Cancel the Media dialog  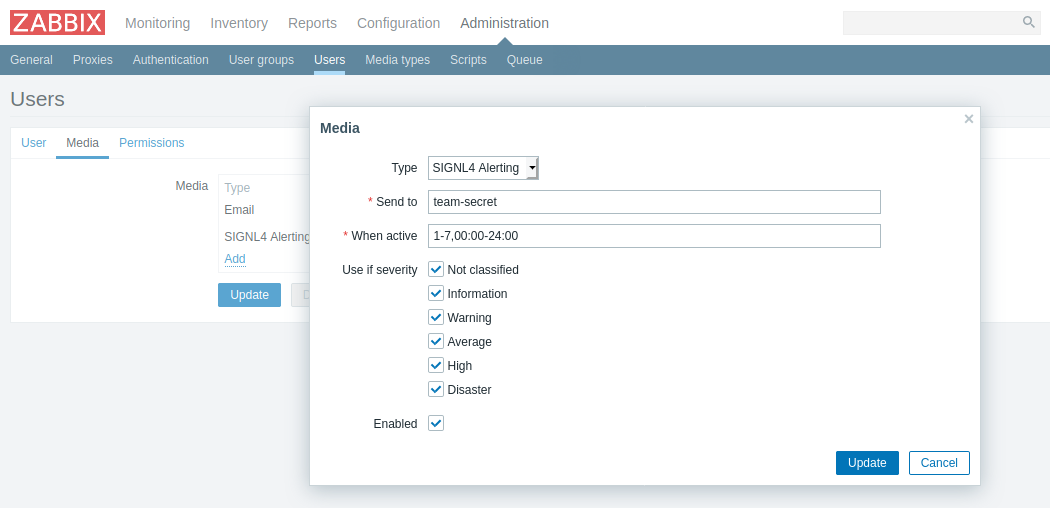tap(939, 463)
